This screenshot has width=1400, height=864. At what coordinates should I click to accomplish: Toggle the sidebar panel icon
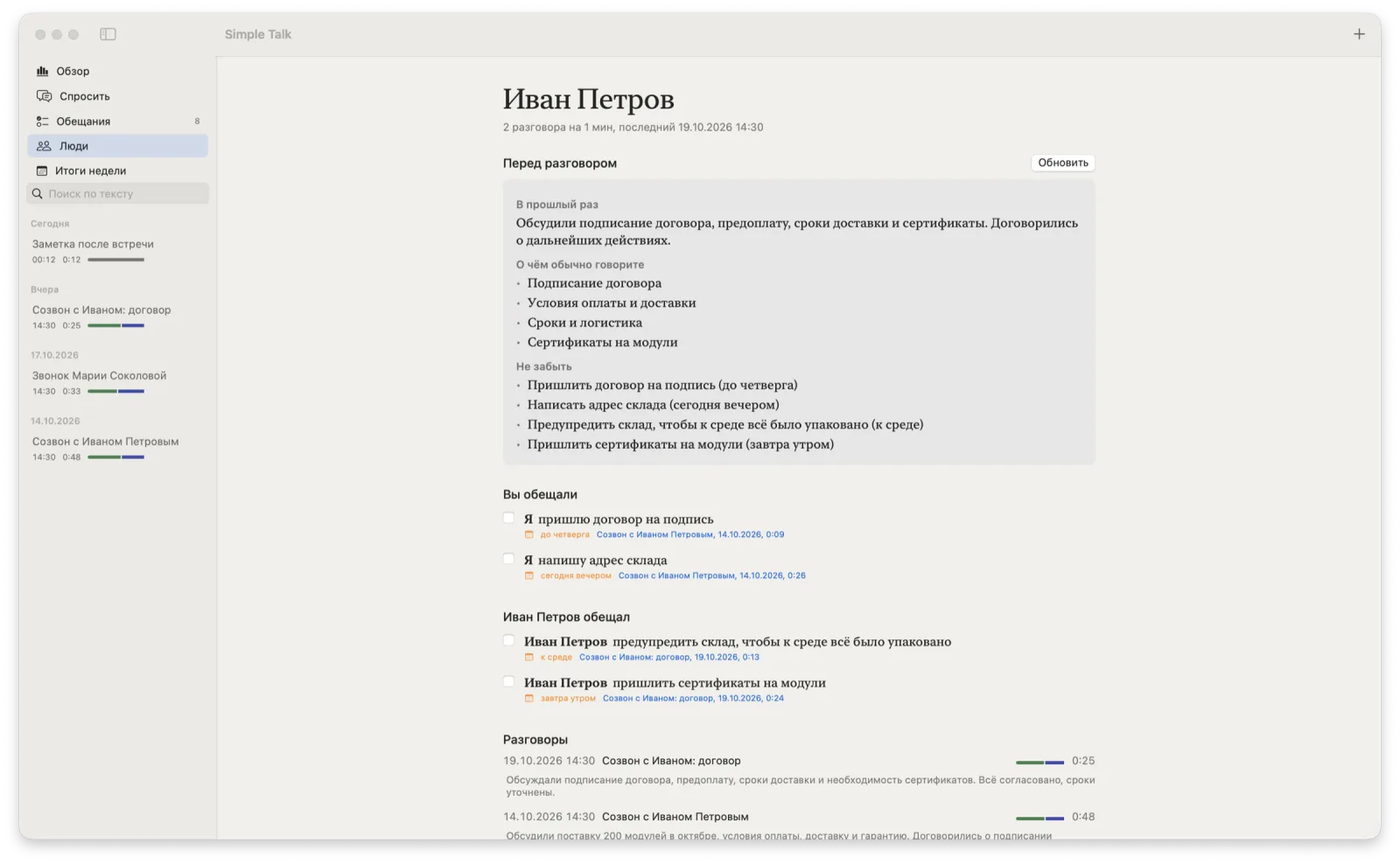coord(108,34)
